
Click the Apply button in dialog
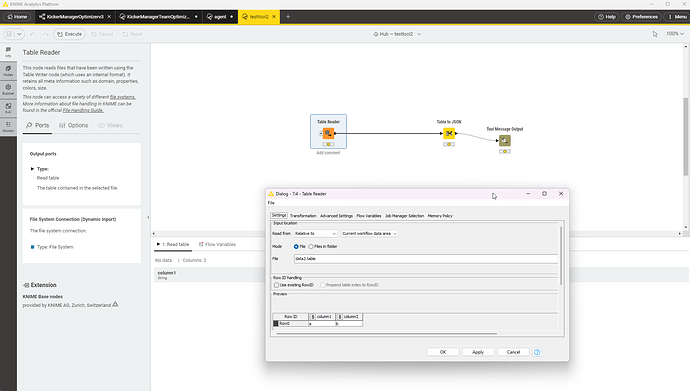point(478,352)
